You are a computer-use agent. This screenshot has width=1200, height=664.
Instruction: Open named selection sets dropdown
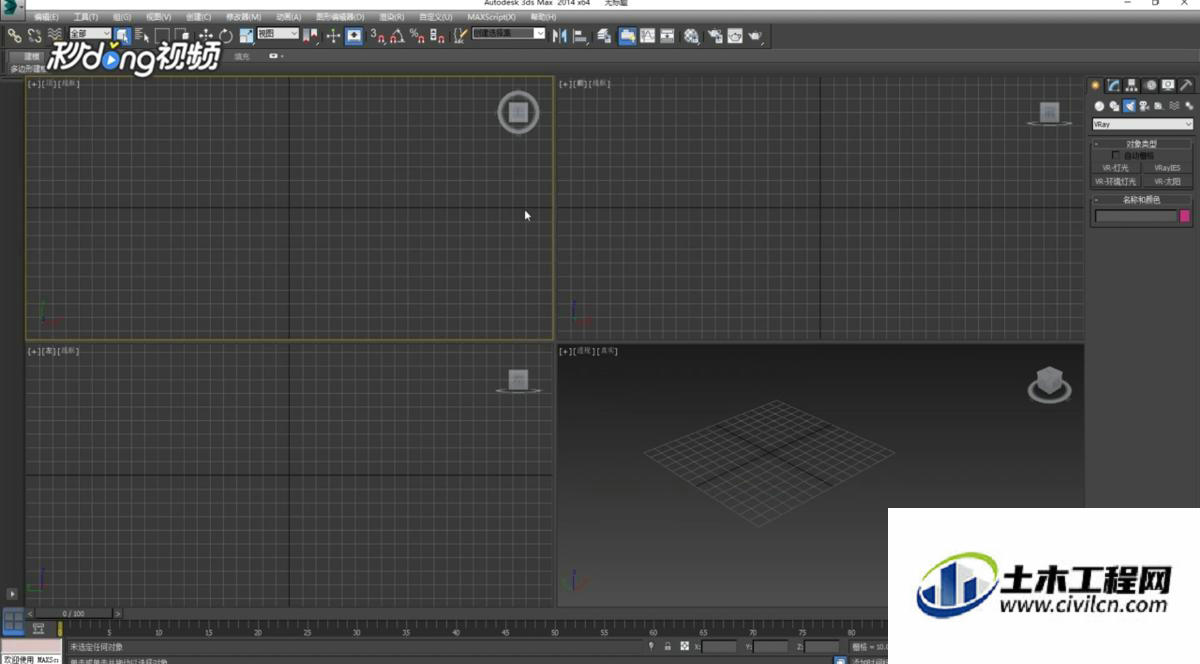[x=509, y=34]
